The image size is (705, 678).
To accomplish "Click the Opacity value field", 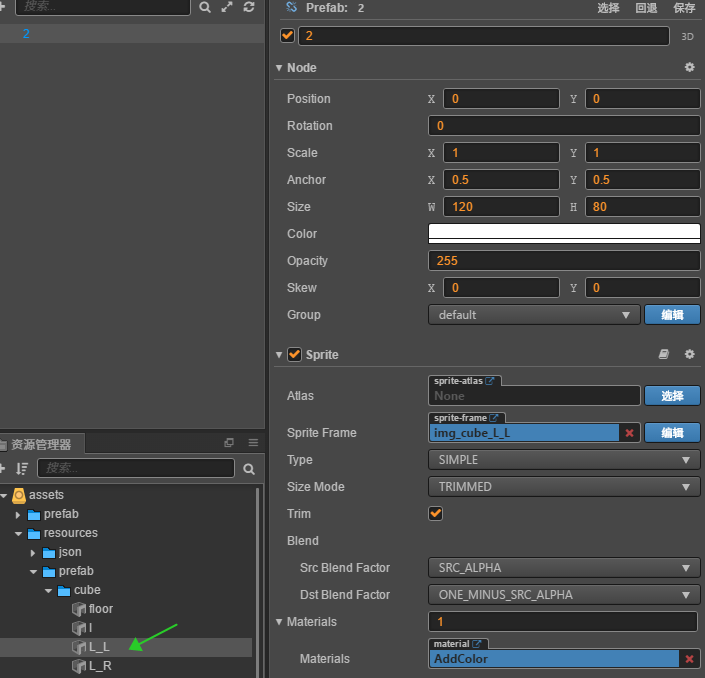I will point(564,261).
